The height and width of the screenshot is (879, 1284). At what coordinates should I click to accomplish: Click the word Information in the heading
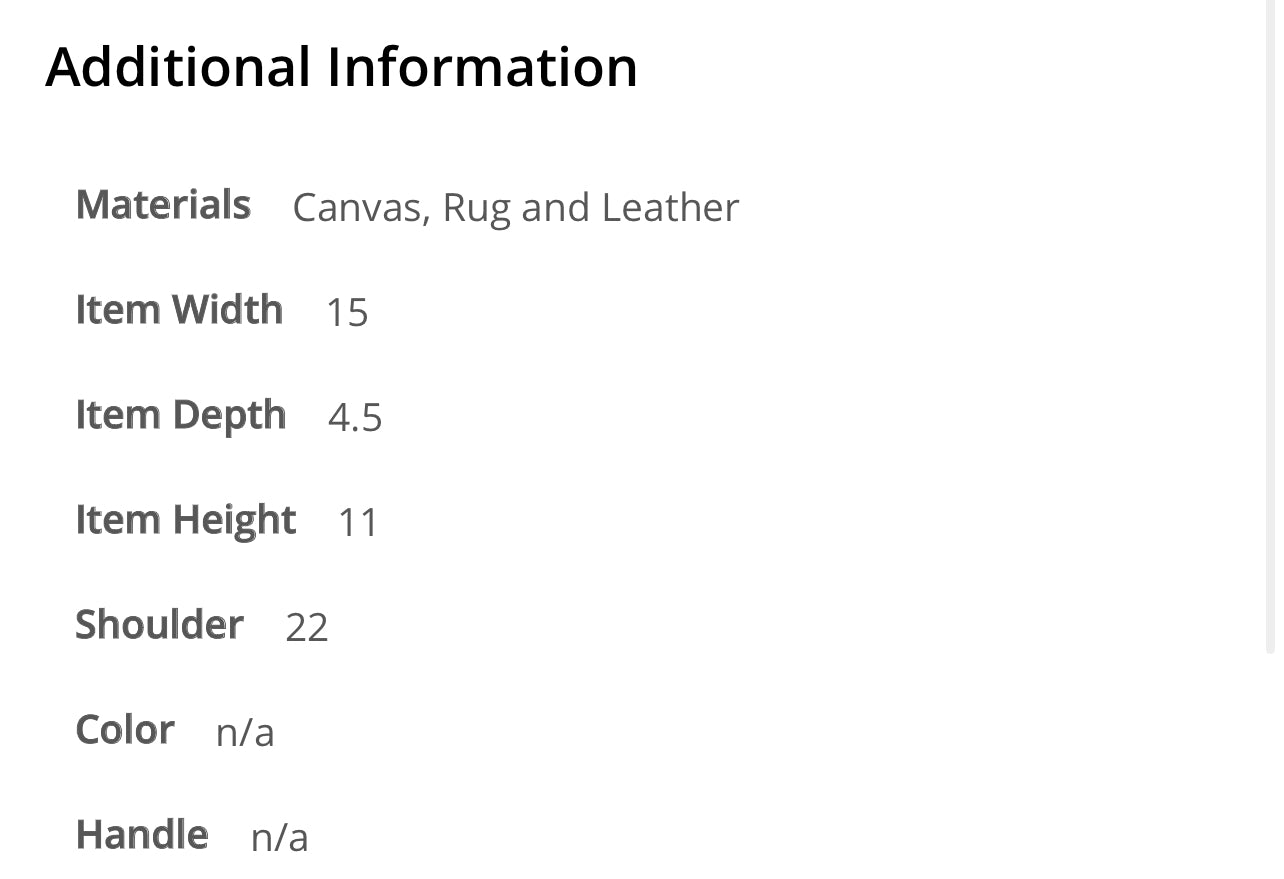482,67
